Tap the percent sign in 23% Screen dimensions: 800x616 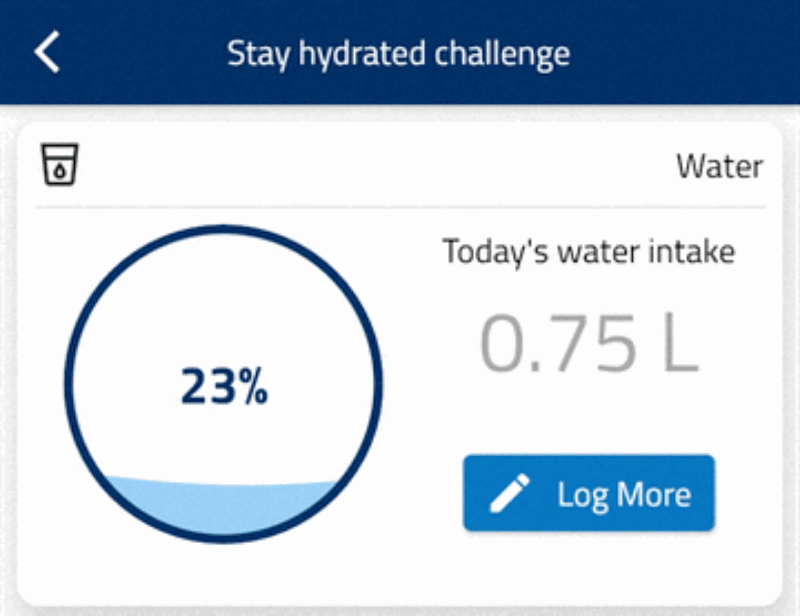click(253, 386)
